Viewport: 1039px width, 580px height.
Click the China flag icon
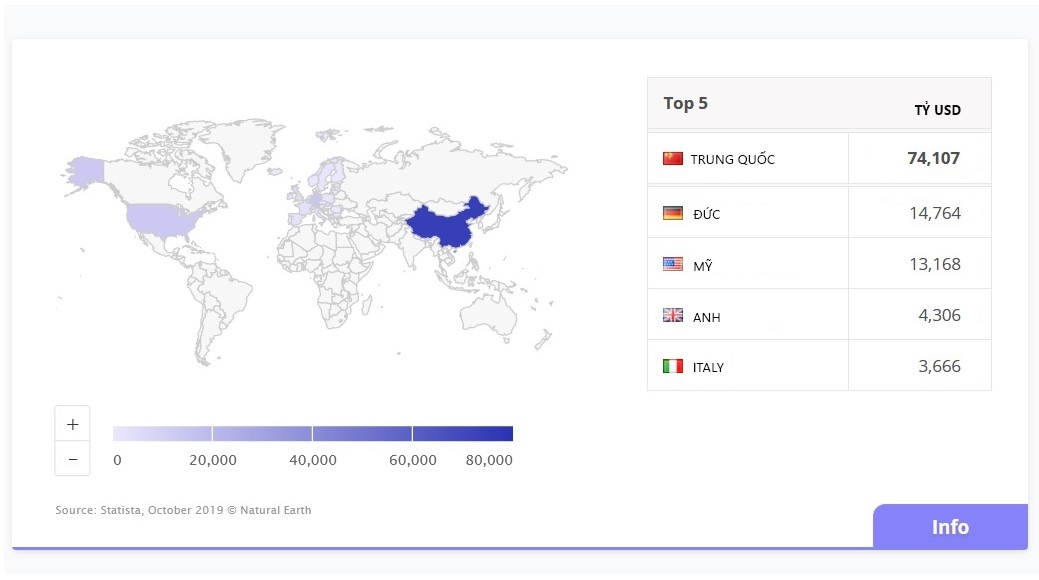[672, 159]
